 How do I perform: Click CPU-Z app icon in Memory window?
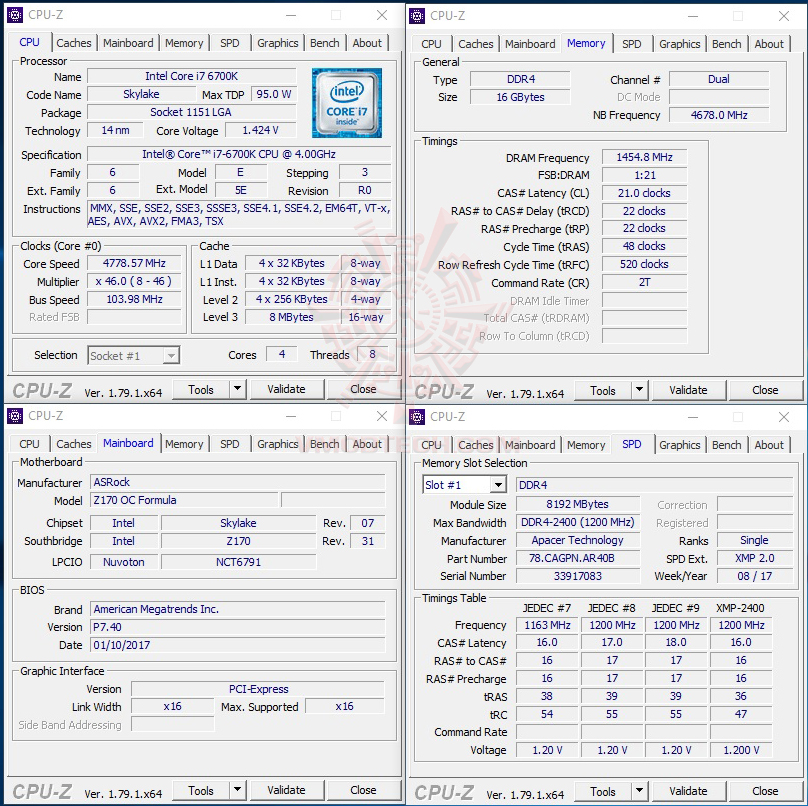[x=417, y=16]
